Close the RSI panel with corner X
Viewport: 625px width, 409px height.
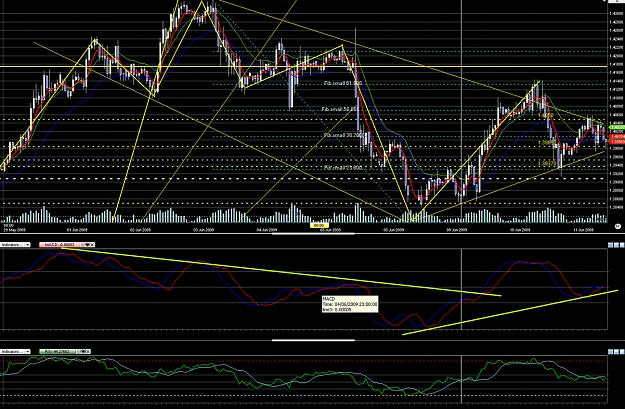click(622, 352)
